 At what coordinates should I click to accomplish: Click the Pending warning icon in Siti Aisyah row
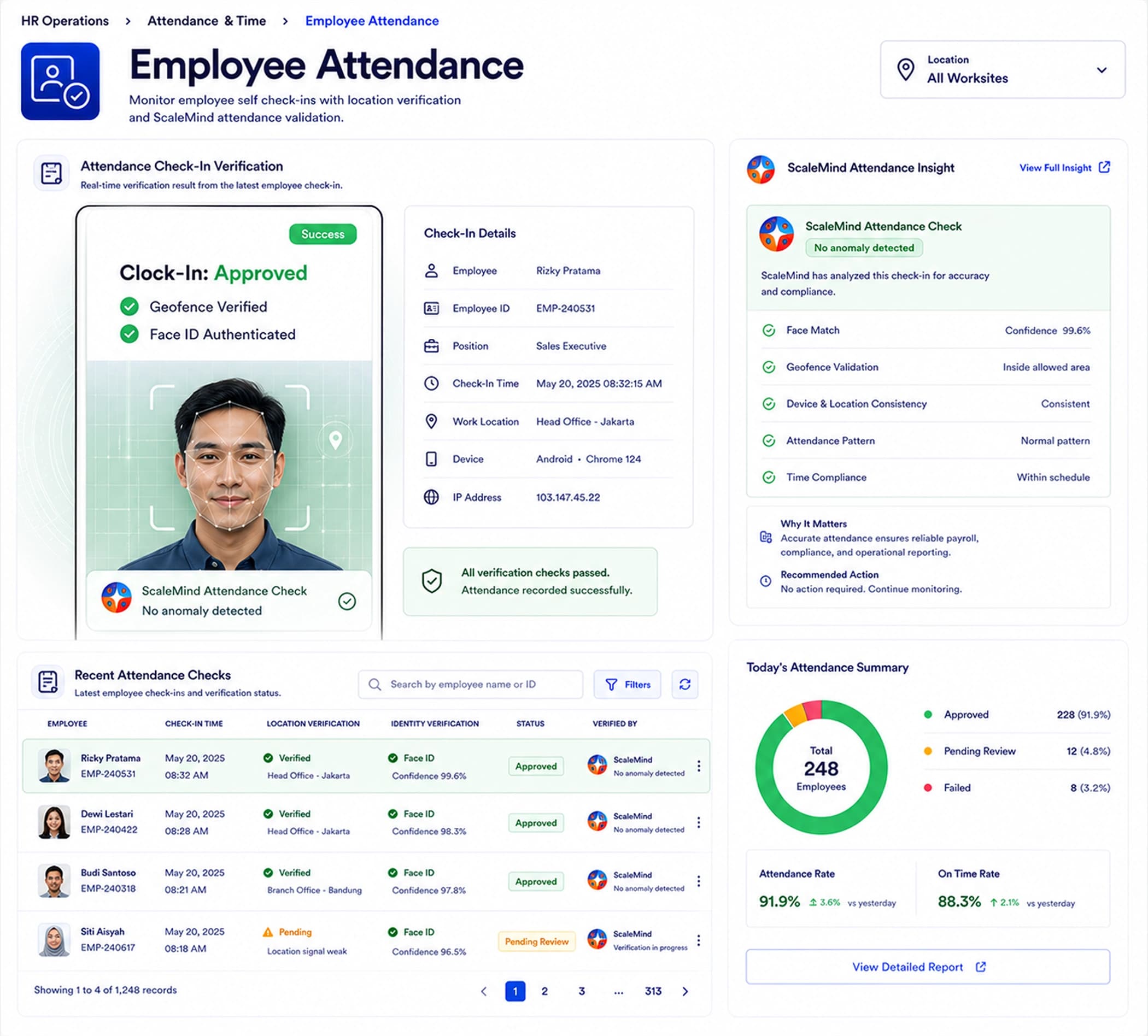click(x=268, y=932)
